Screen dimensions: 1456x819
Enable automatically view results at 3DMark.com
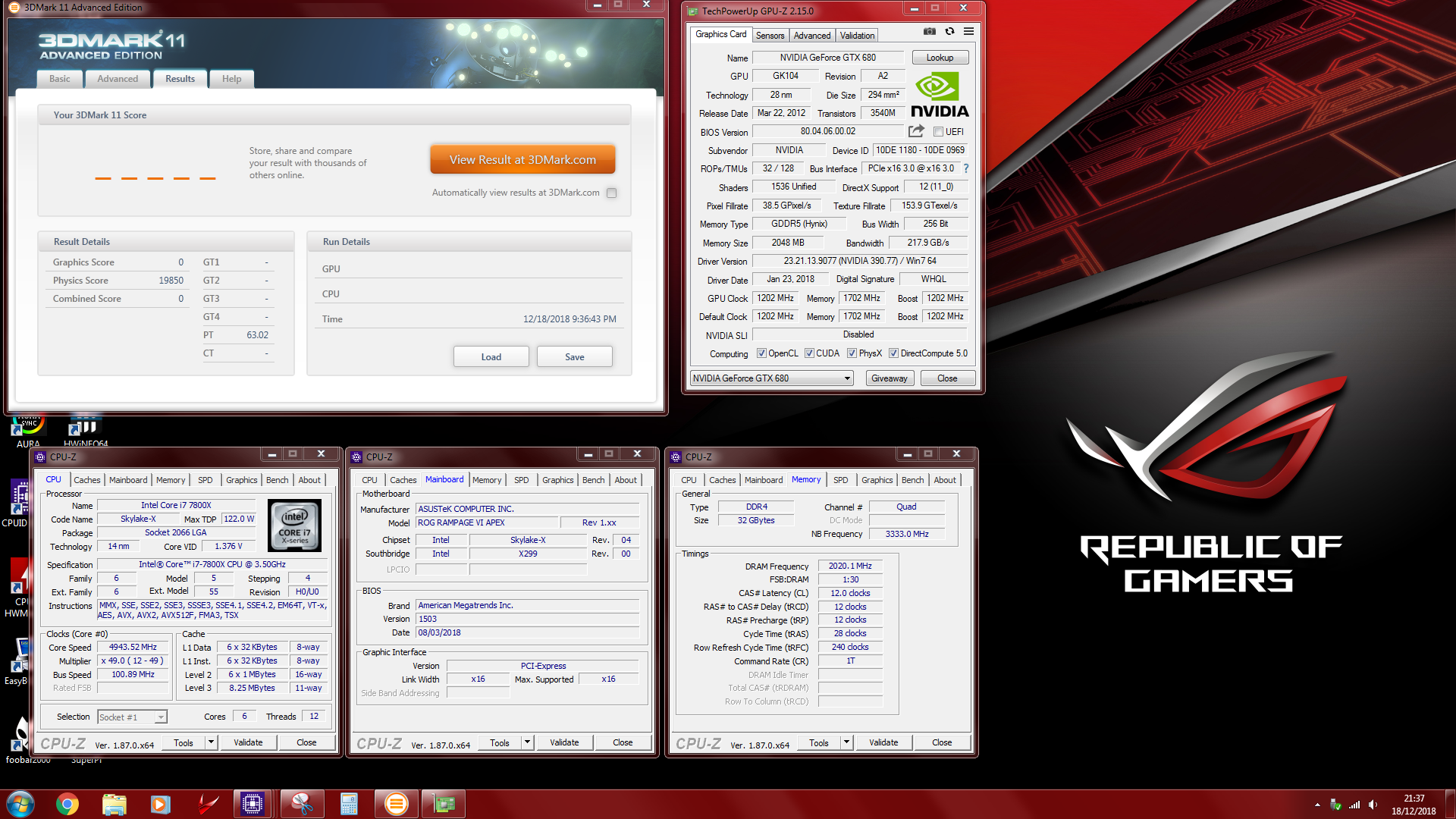click(612, 193)
